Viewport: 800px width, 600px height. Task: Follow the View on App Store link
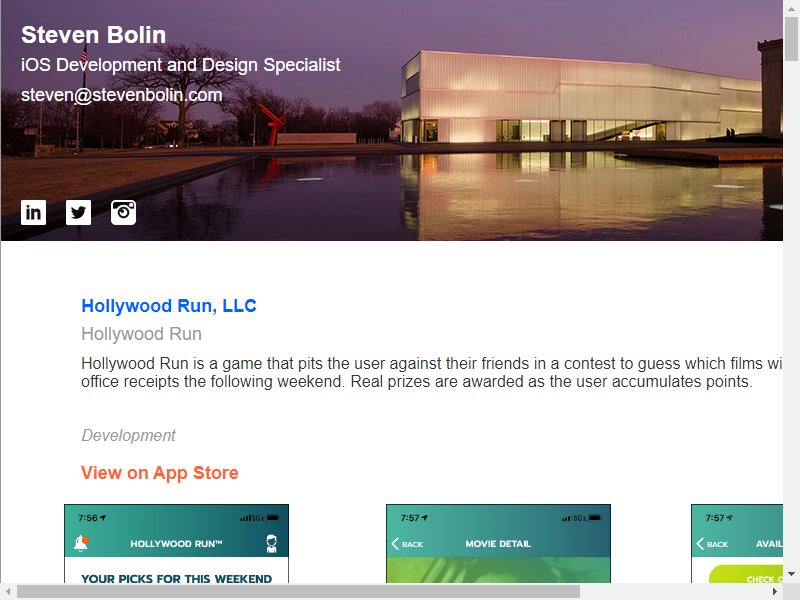(x=160, y=473)
